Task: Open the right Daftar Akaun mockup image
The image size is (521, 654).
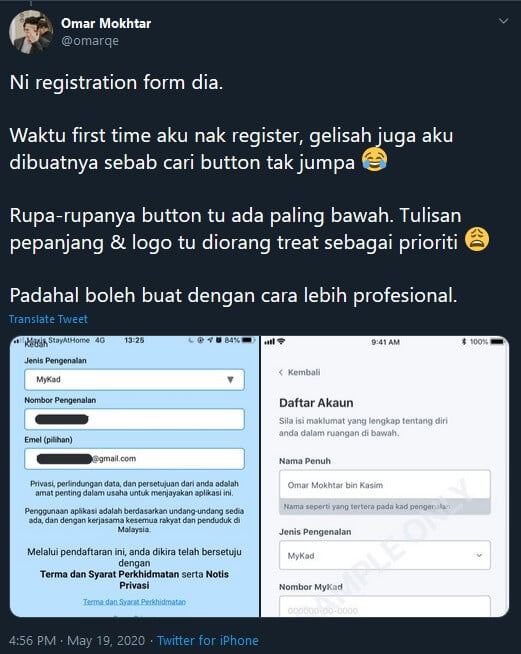Action: tap(385, 476)
